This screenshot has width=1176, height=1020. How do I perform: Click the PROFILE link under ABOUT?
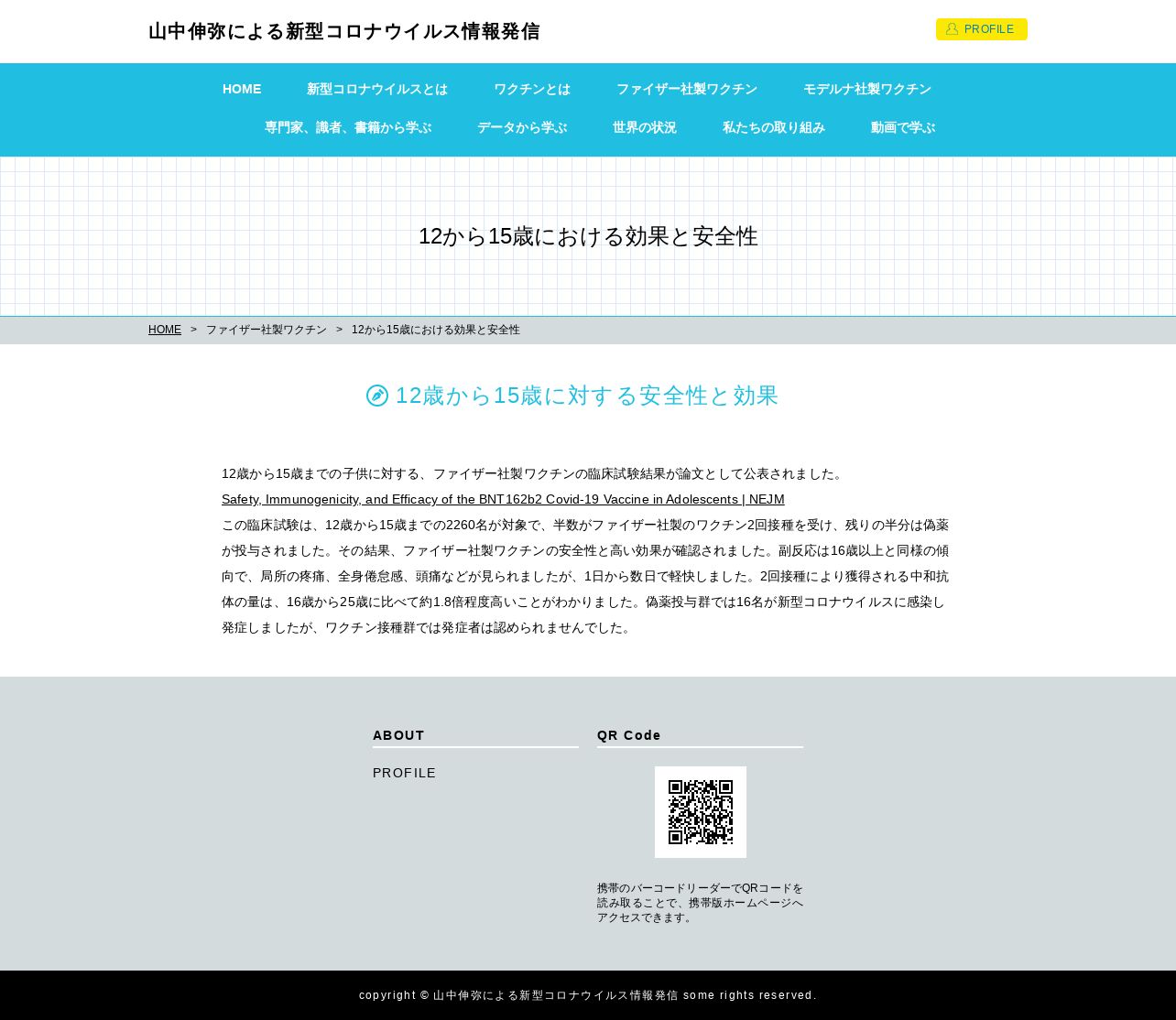tap(405, 773)
